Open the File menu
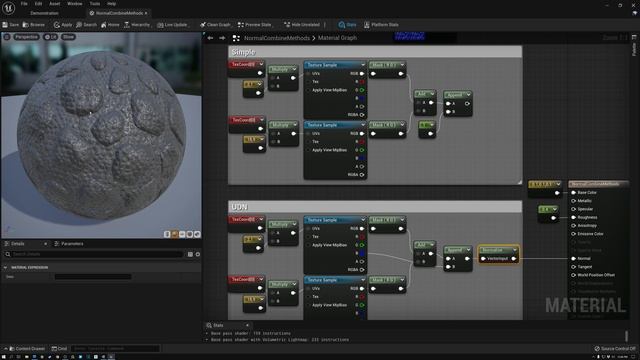Viewport: 640px width, 360px height. [x=24, y=3]
